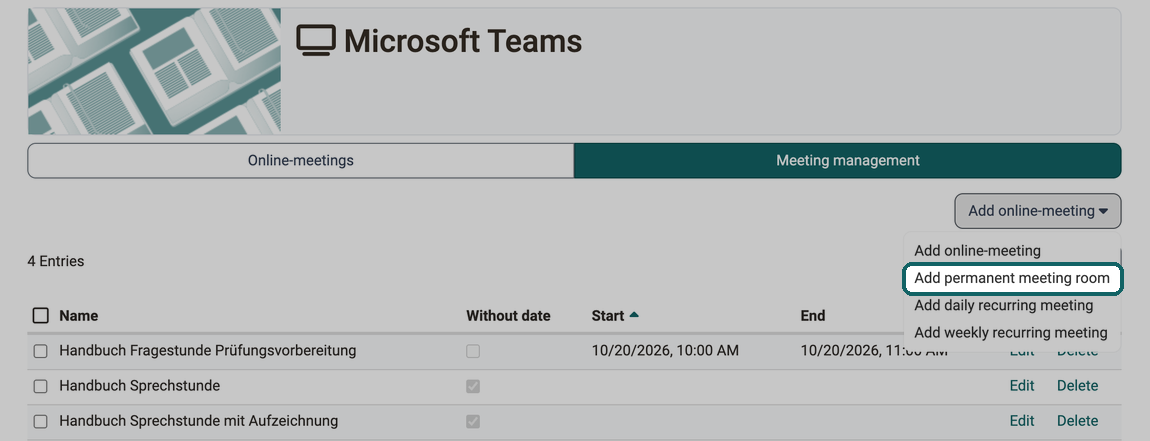Choose Add daily recurring meeting

(1003, 305)
